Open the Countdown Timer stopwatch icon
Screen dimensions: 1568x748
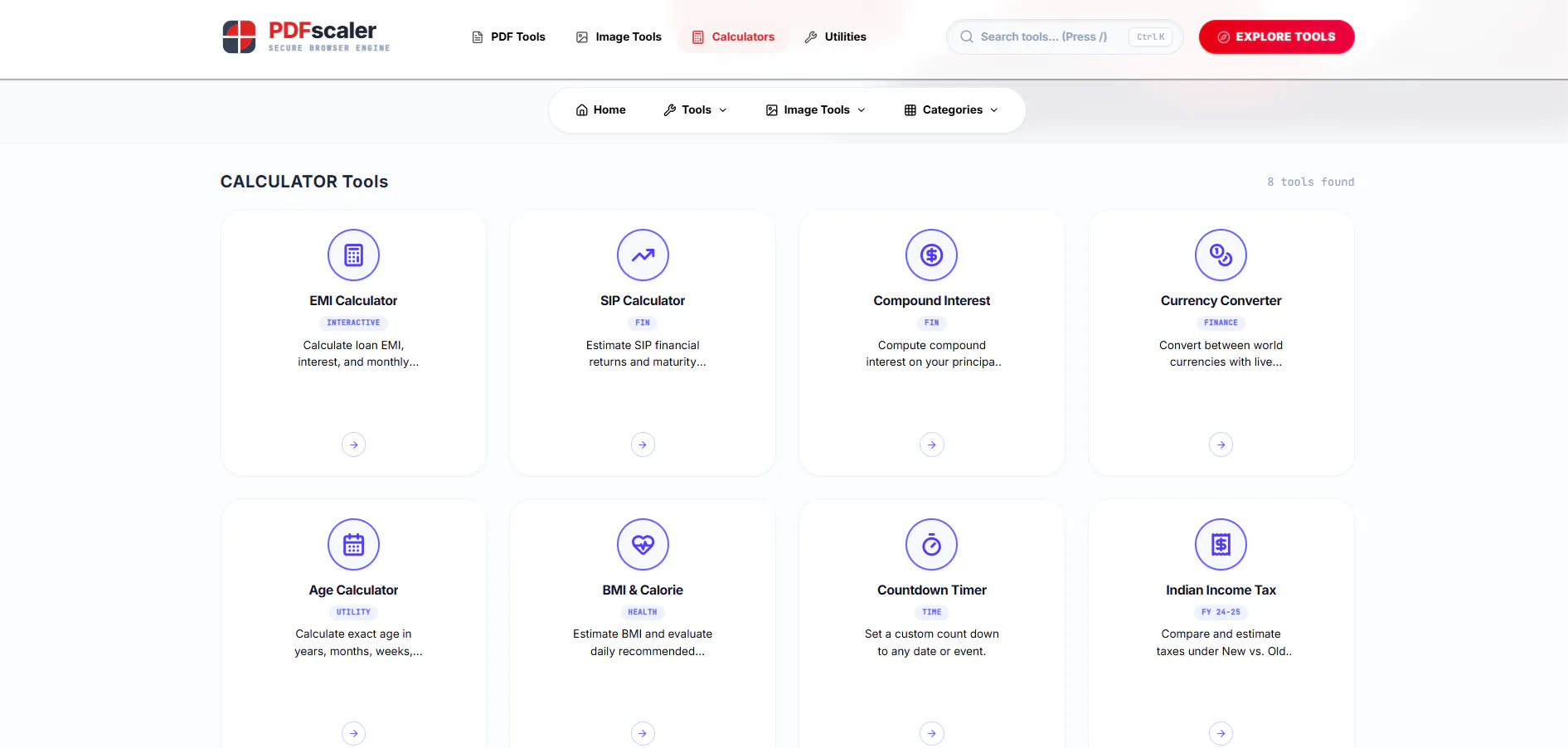click(x=931, y=545)
